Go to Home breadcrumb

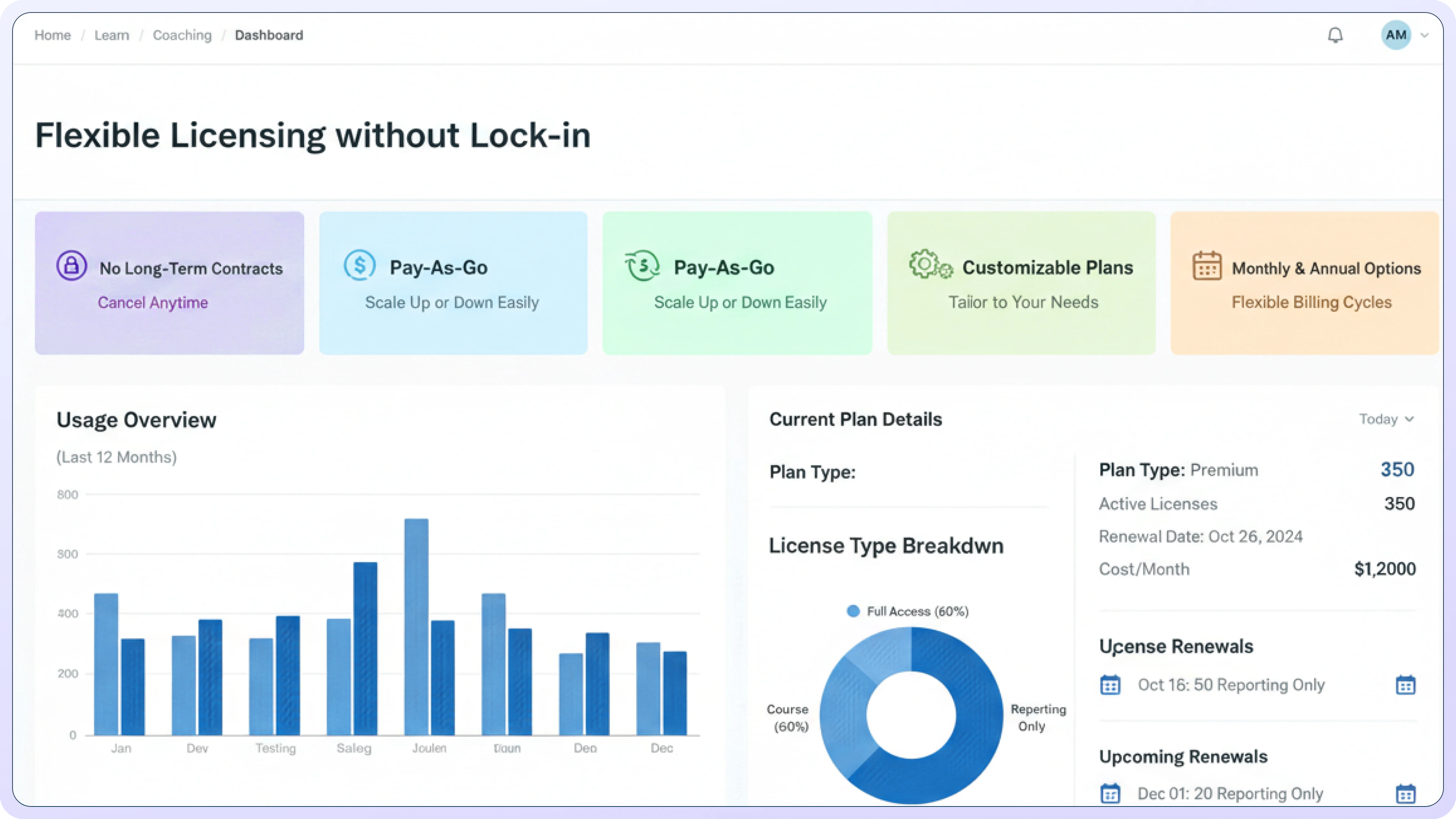point(53,35)
